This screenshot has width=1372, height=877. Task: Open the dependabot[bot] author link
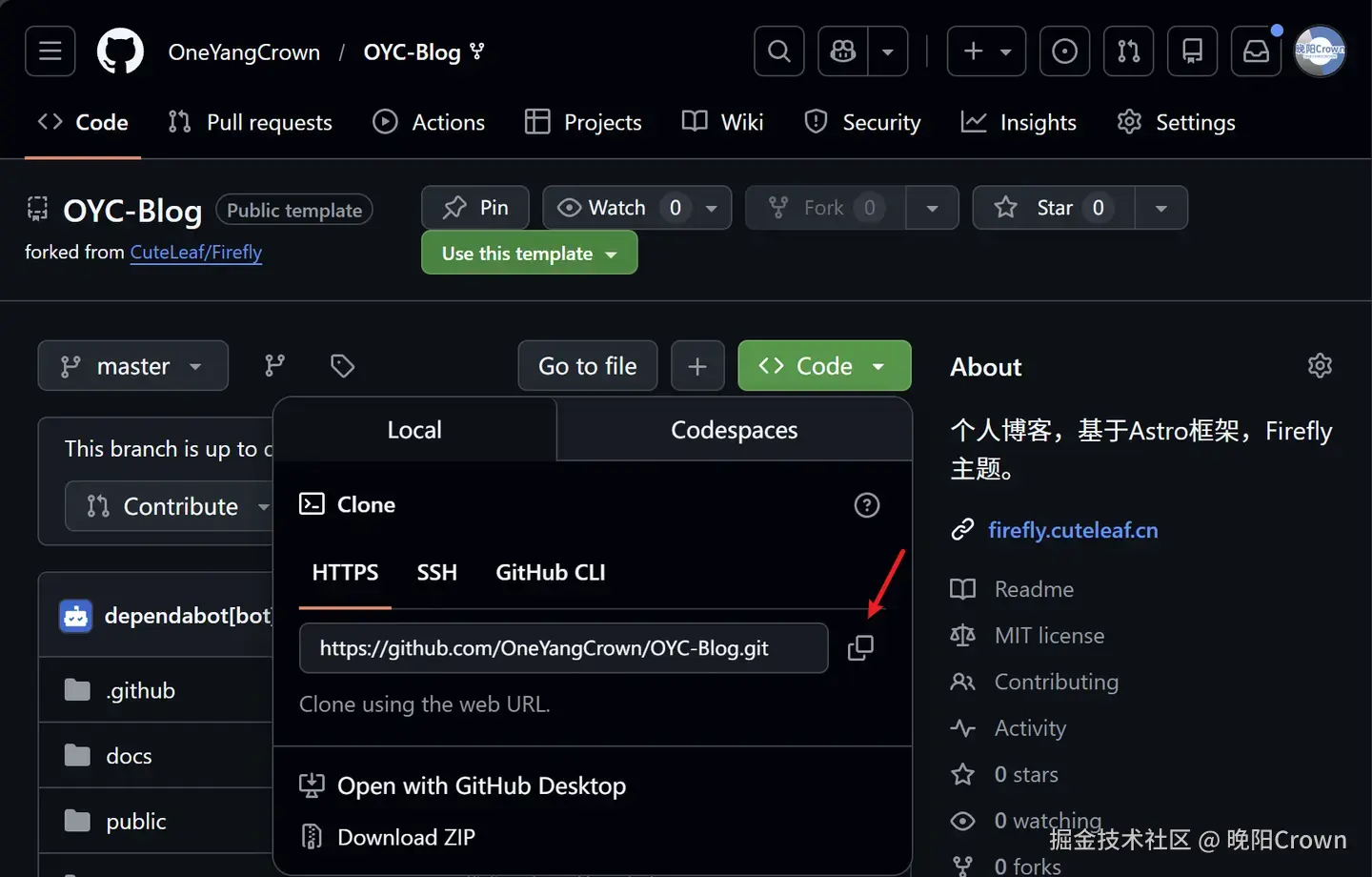189,616
